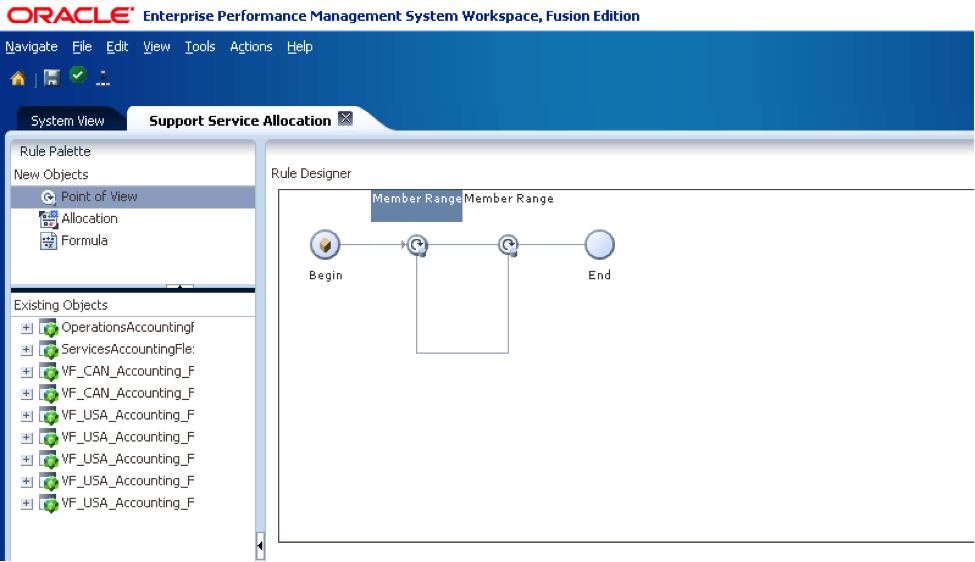Expand the fourth VF_USA_Accounting_F node
This screenshot has height=562, width=975.
(x=27, y=481)
